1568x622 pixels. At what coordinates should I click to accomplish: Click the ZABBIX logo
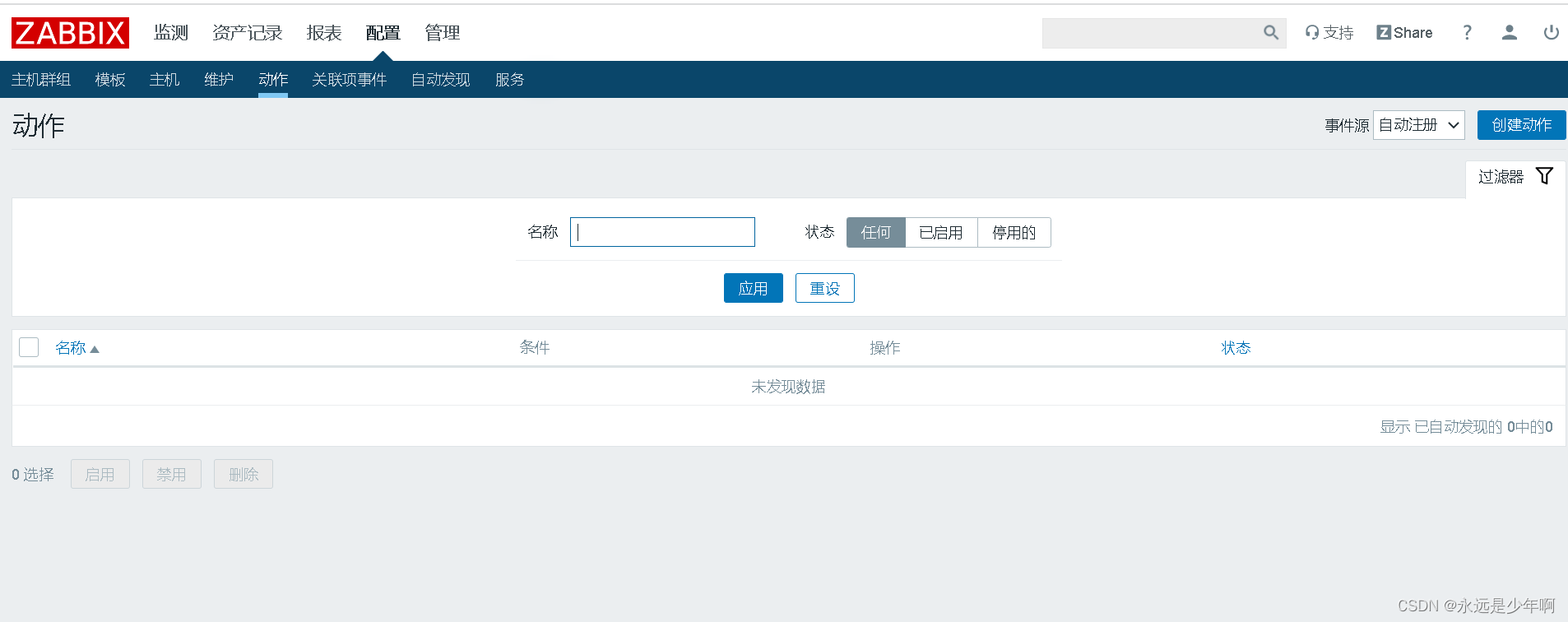coord(70,33)
